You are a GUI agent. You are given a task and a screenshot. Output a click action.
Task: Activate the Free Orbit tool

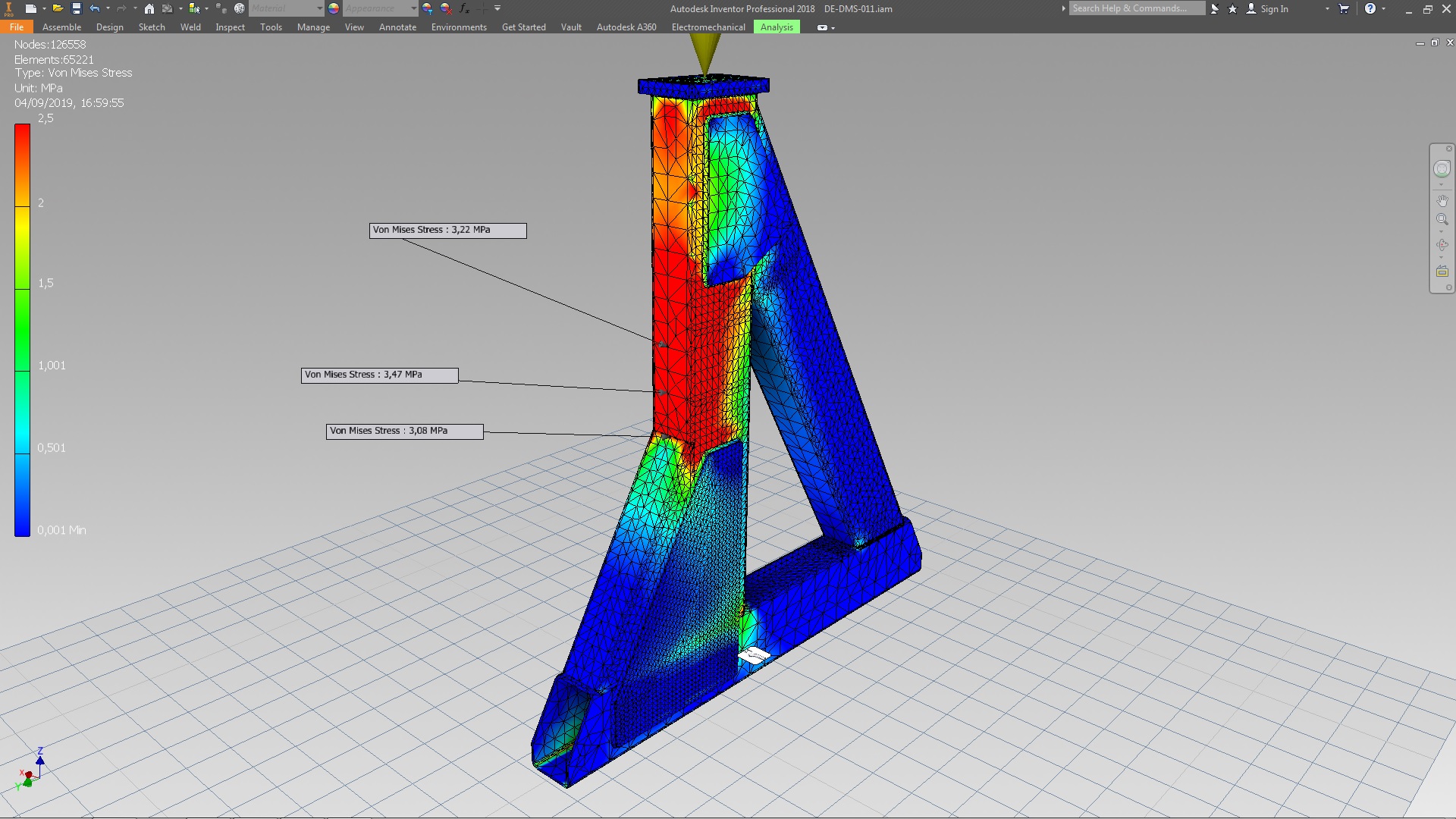pos(1442,245)
